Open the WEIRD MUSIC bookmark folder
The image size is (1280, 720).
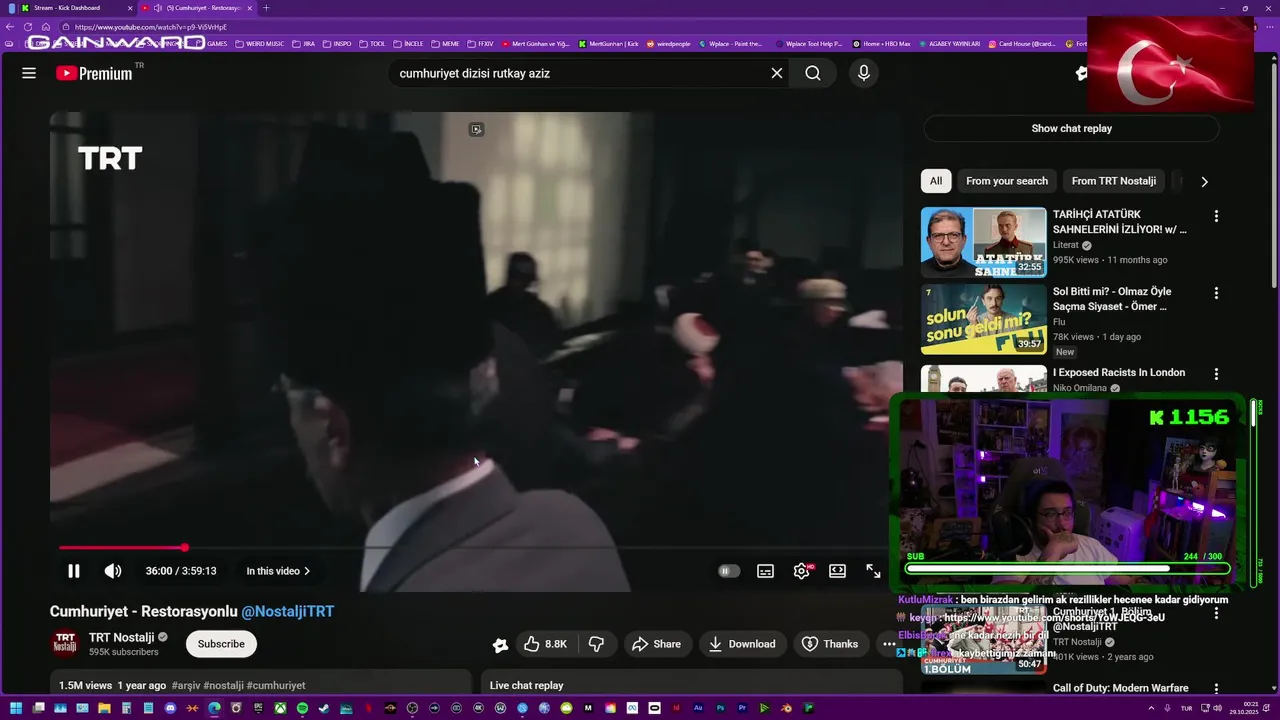pos(260,44)
